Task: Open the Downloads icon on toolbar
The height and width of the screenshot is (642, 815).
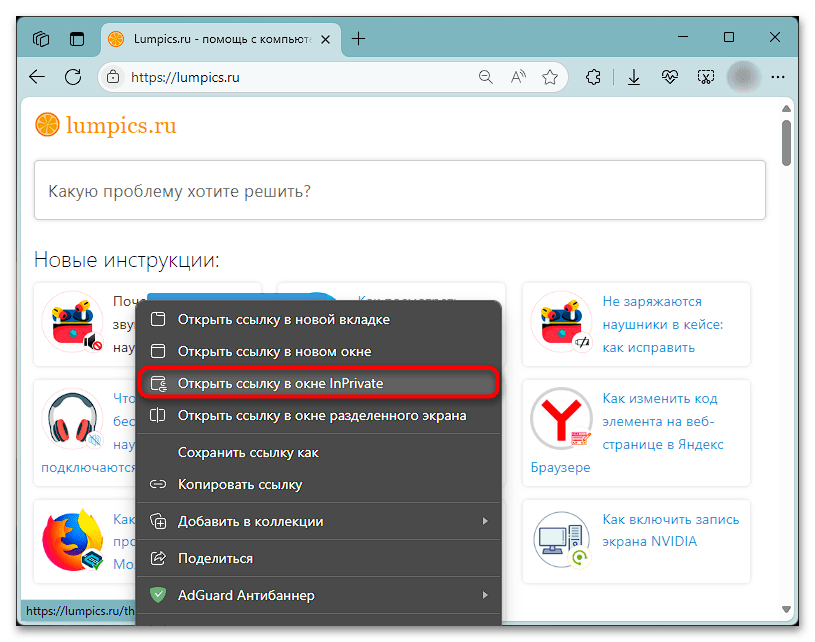Action: tap(634, 77)
